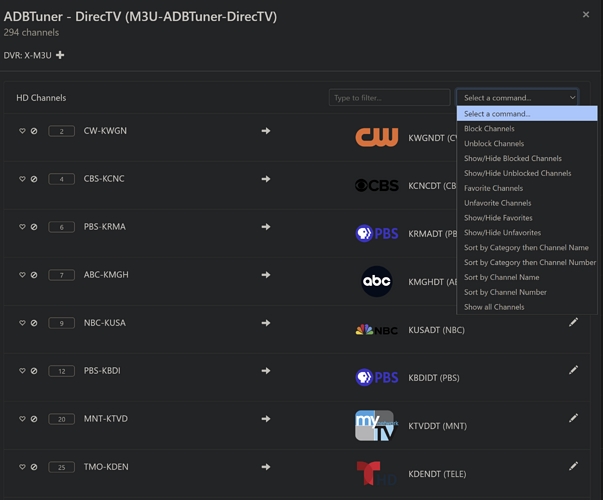
Task: Click the pencil edit icon for KUSADT (NBC)
Action: [x=573, y=322]
